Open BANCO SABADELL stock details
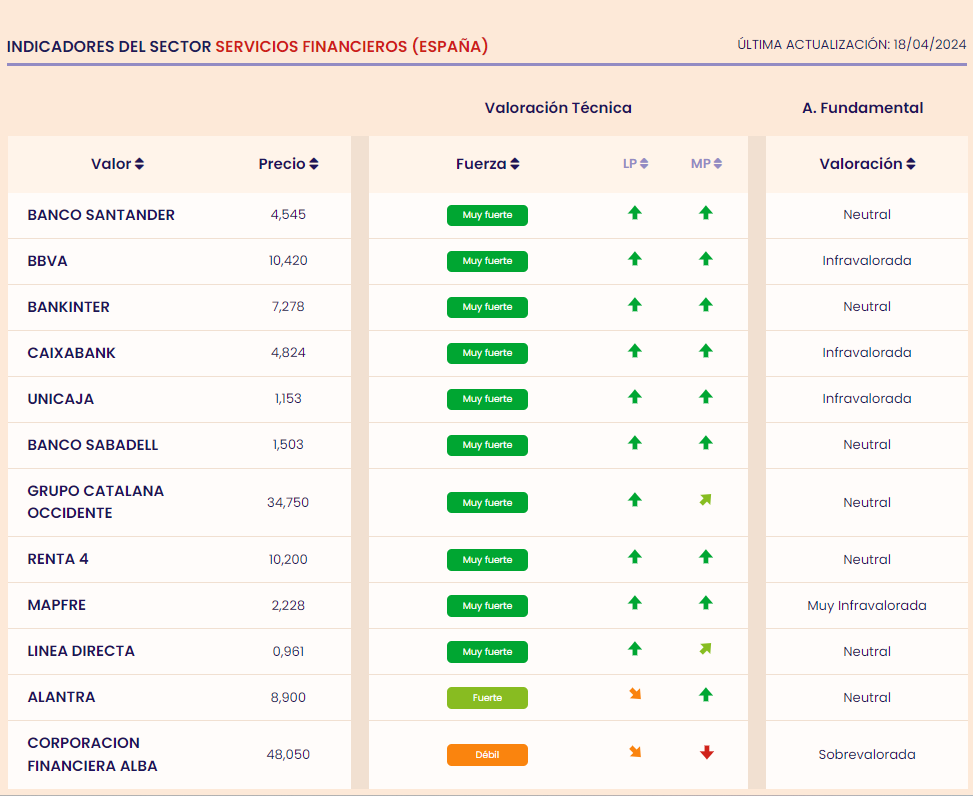 92,444
